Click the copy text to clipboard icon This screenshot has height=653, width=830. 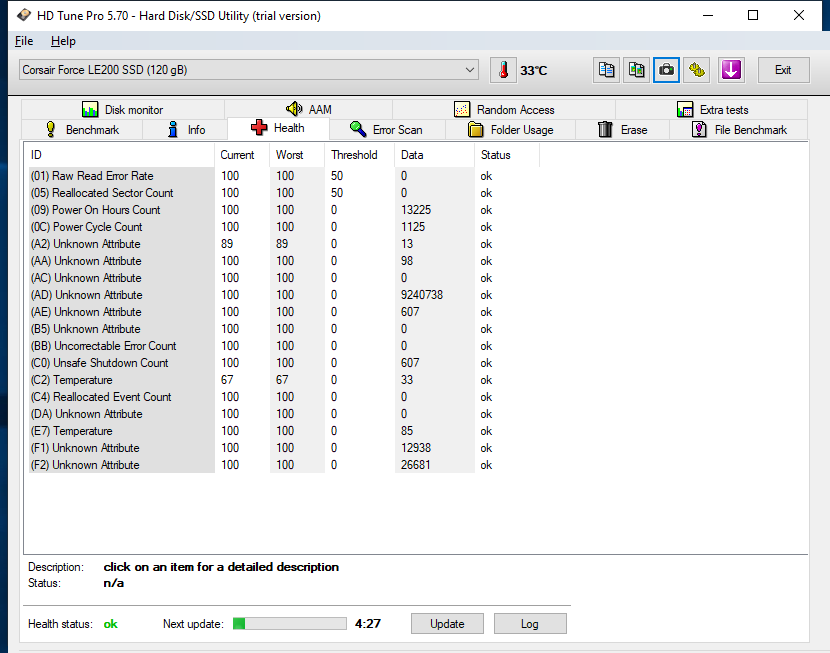(606, 70)
